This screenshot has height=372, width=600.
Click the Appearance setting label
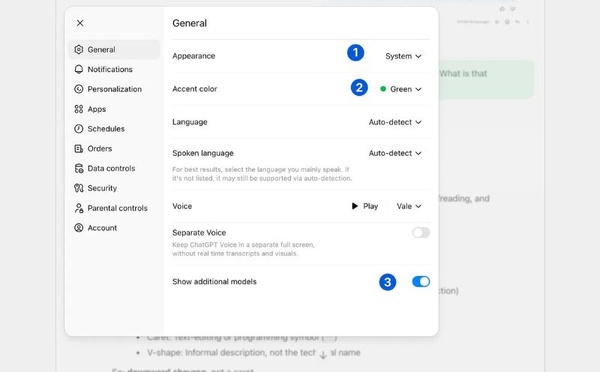click(x=194, y=56)
